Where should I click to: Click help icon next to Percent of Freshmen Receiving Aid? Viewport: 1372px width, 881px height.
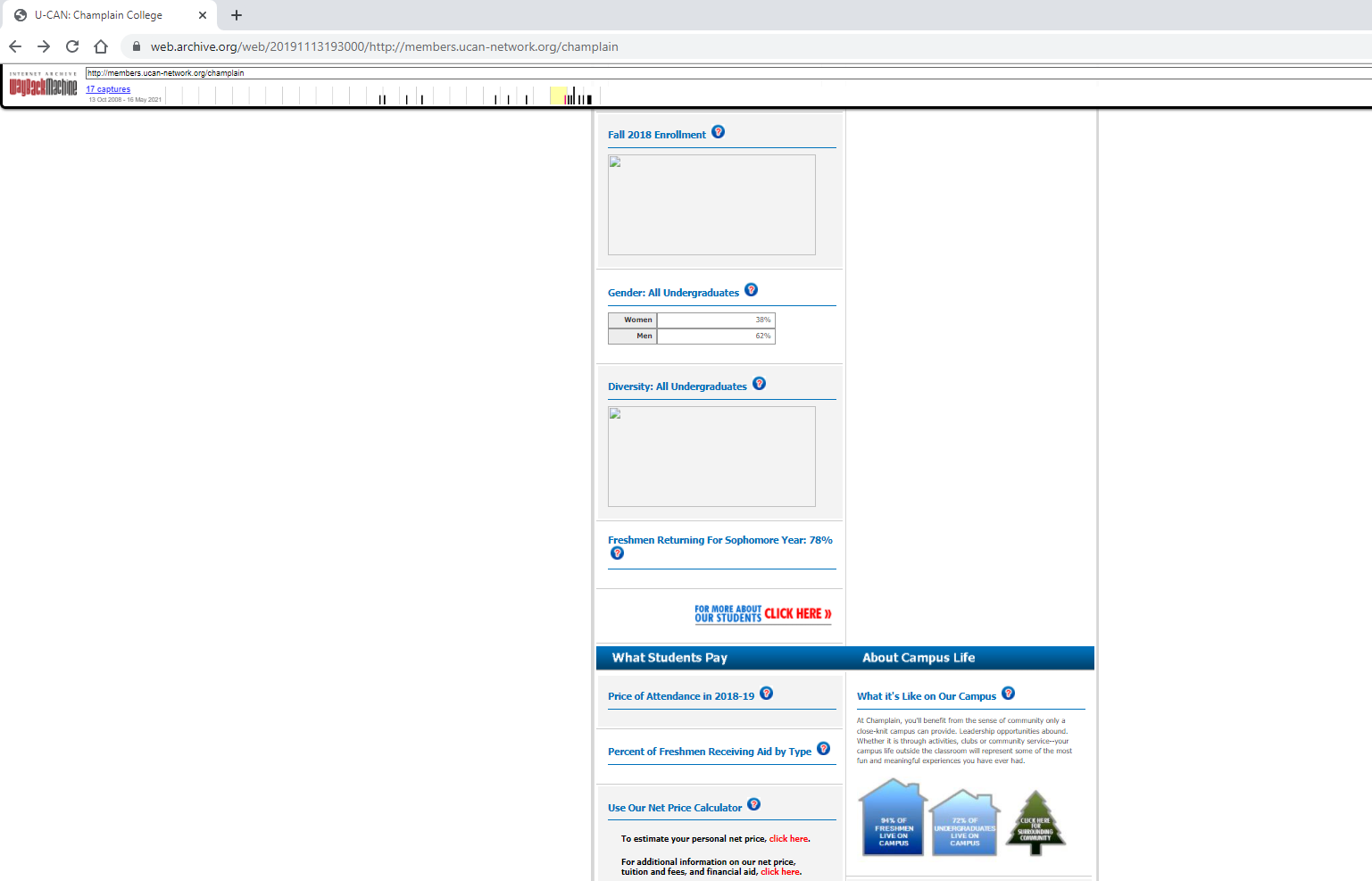tap(823, 749)
